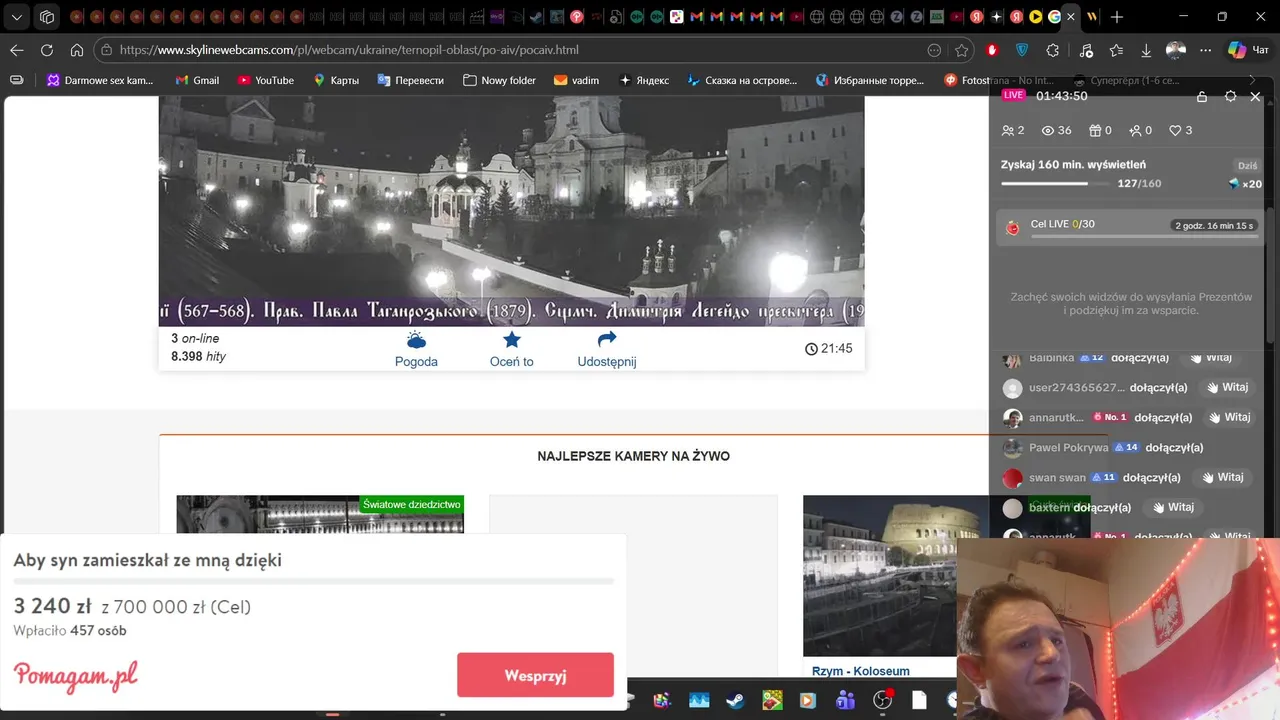Bookmark this page with the star icon
Screen dimensions: 1280x720
[x=962, y=50]
